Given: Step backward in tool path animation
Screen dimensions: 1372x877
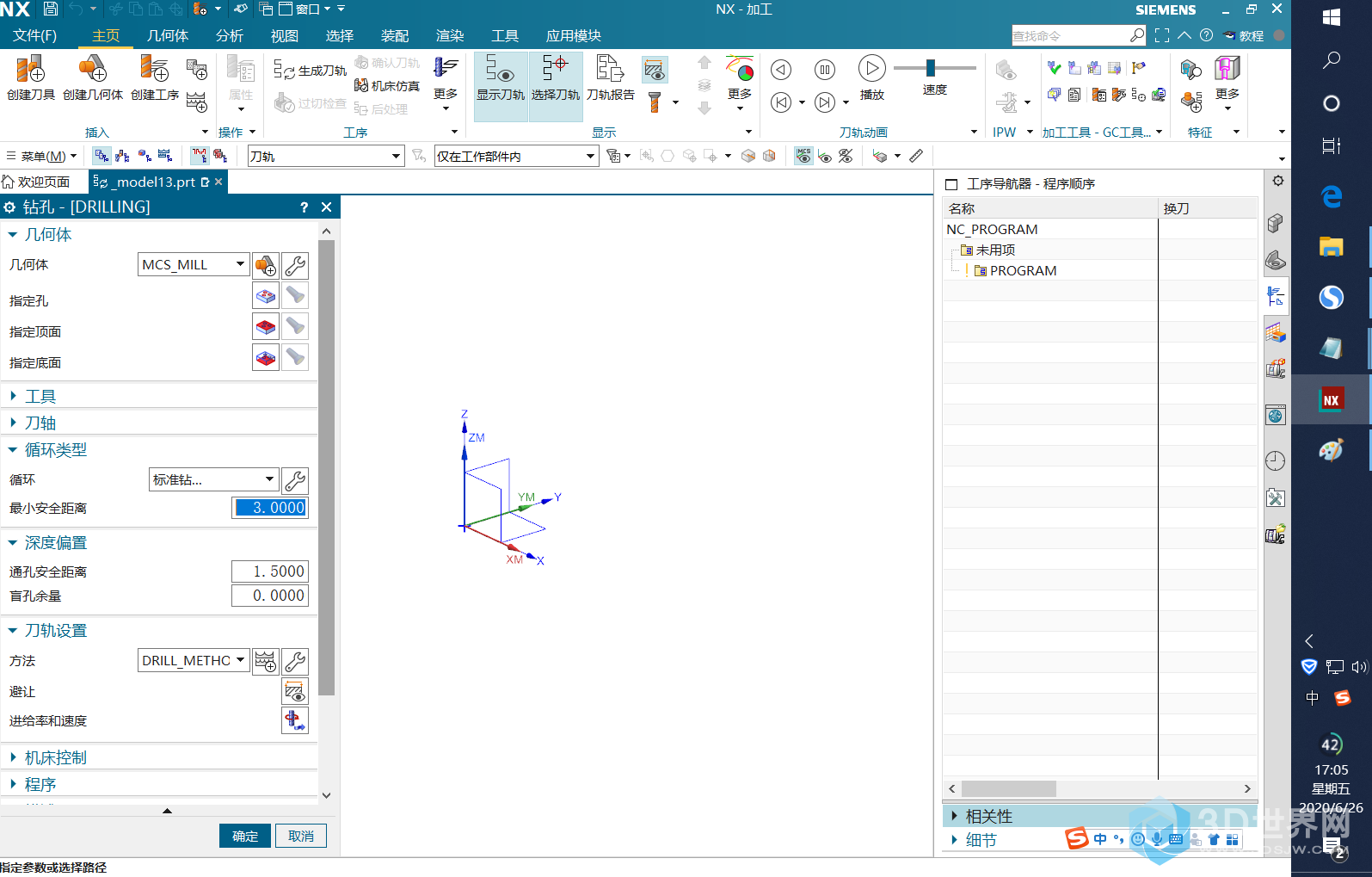Looking at the screenshot, I should pos(780,70).
